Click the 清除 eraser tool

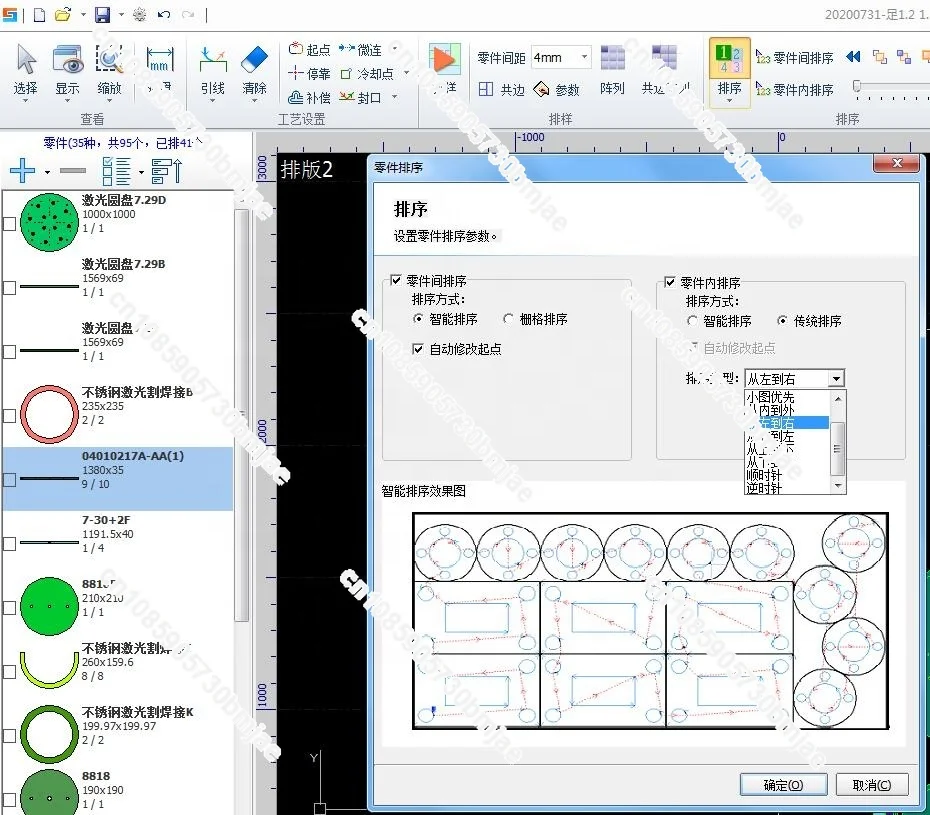point(254,70)
